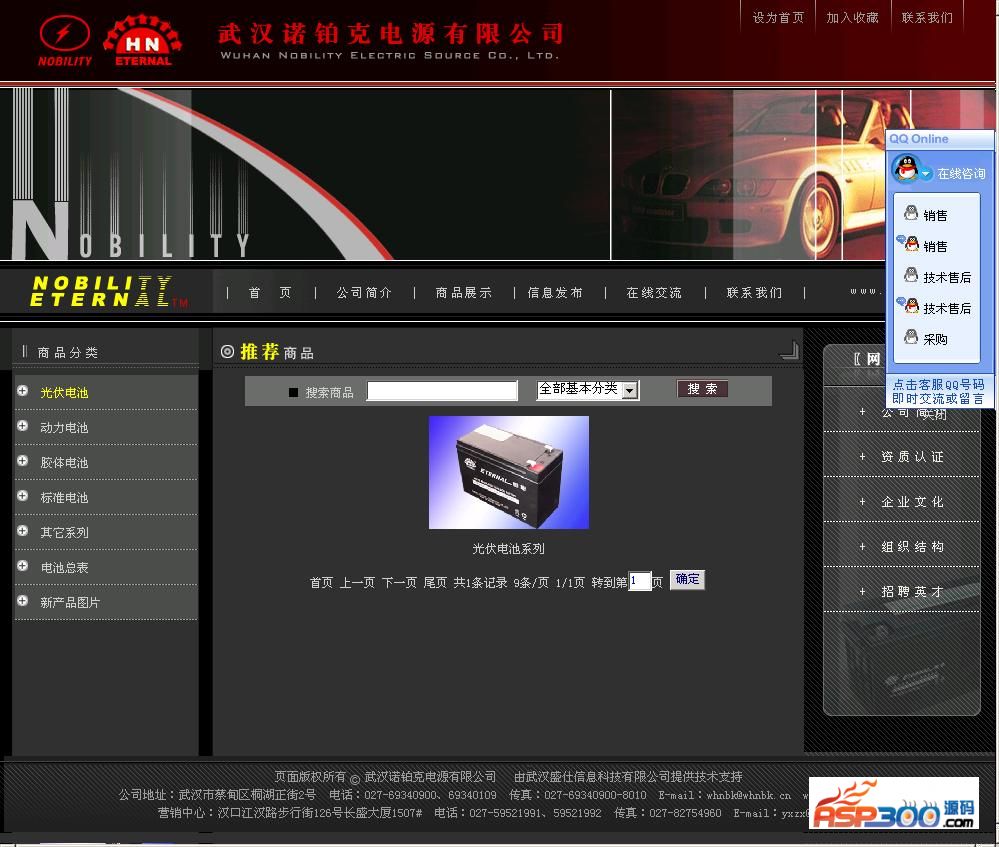999x847 pixels.
Task: Click the 搜索商品 text input field
Action: (x=442, y=391)
